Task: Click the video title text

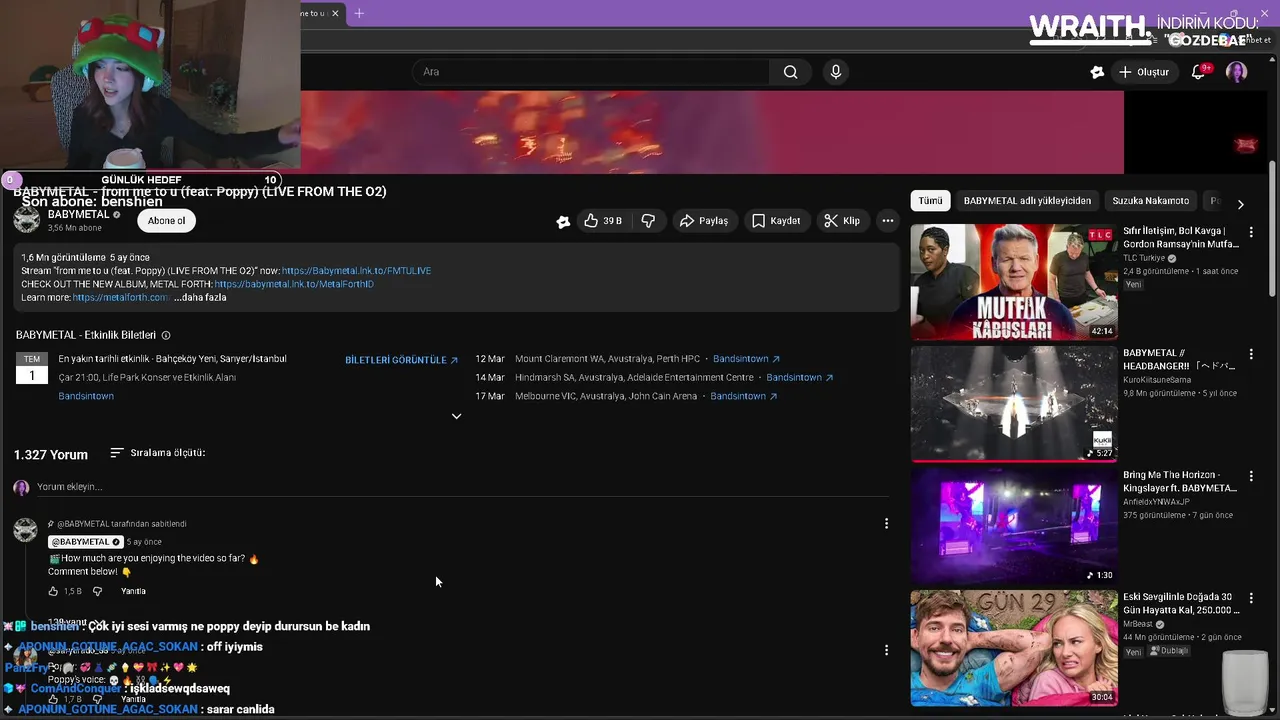Action: (200, 191)
